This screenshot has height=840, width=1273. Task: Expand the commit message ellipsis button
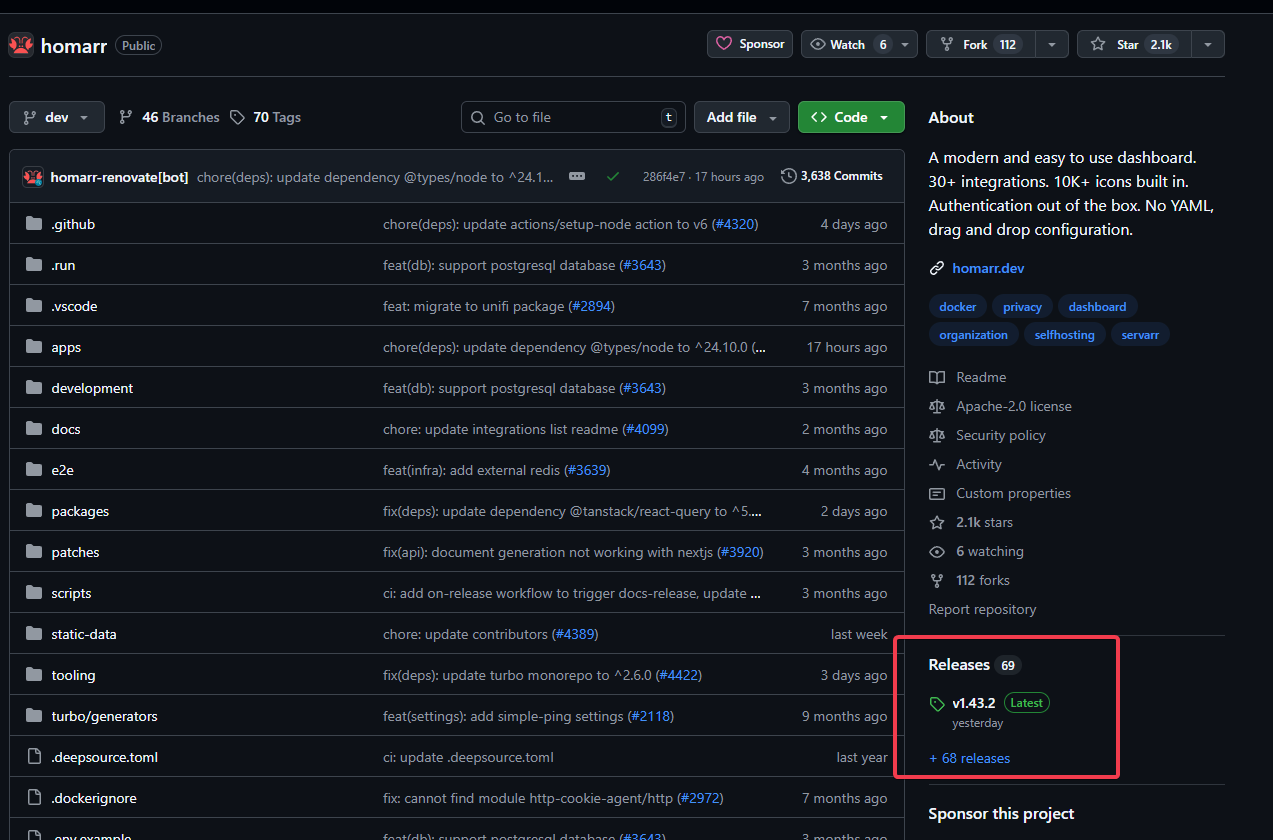pyautogui.click(x=577, y=176)
